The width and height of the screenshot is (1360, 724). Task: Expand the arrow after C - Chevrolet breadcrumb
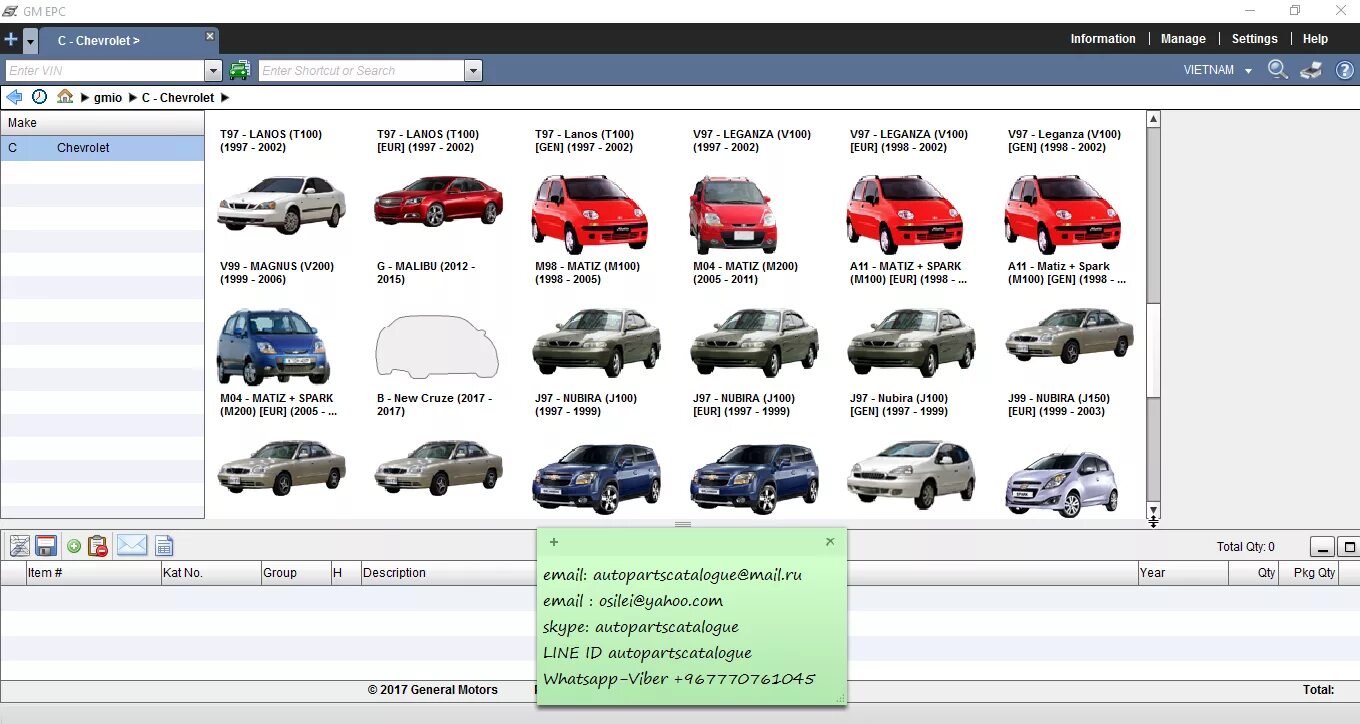[225, 98]
